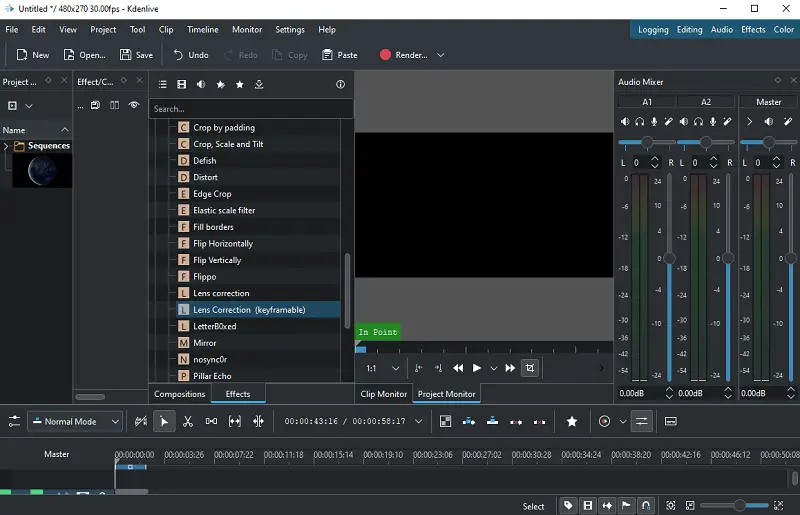This screenshot has width=800, height=515.
Task: Toggle clip tags icon in status bar
Action: (568, 506)
